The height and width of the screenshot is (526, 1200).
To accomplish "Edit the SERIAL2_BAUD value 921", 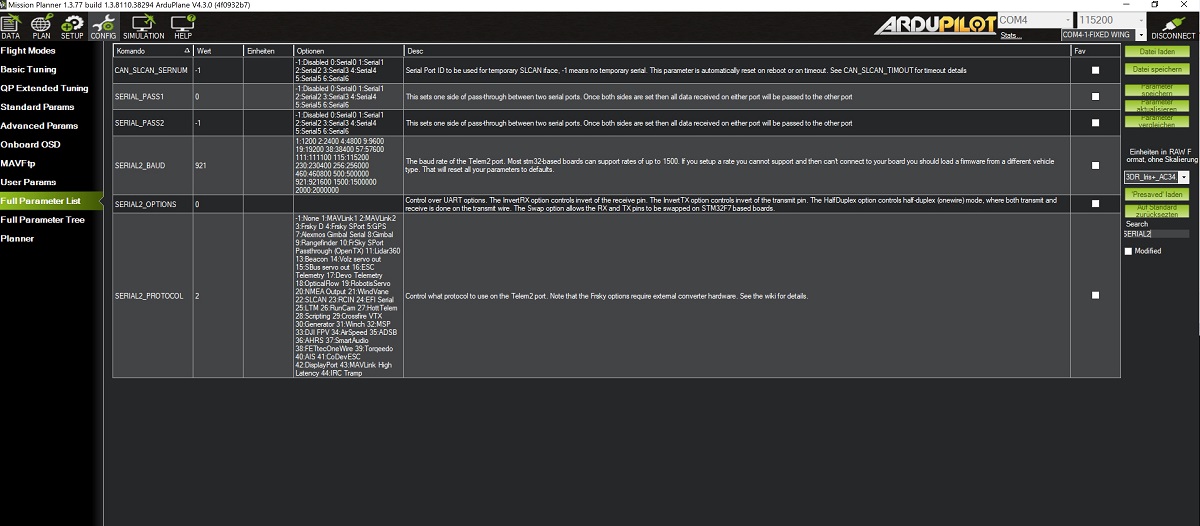I will [217, 165].
